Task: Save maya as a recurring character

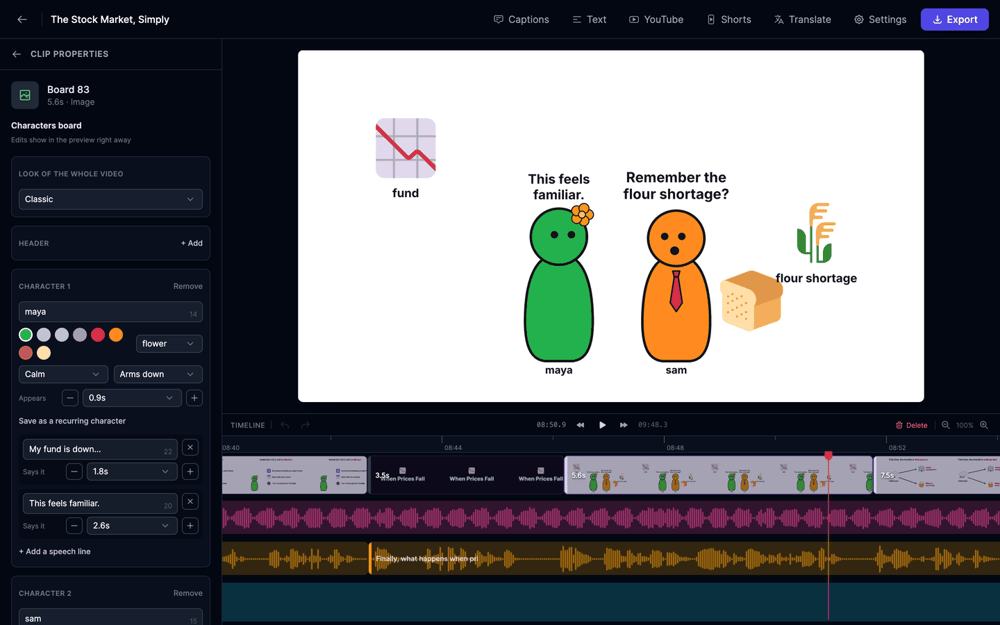Action: (x=72, y=421)
